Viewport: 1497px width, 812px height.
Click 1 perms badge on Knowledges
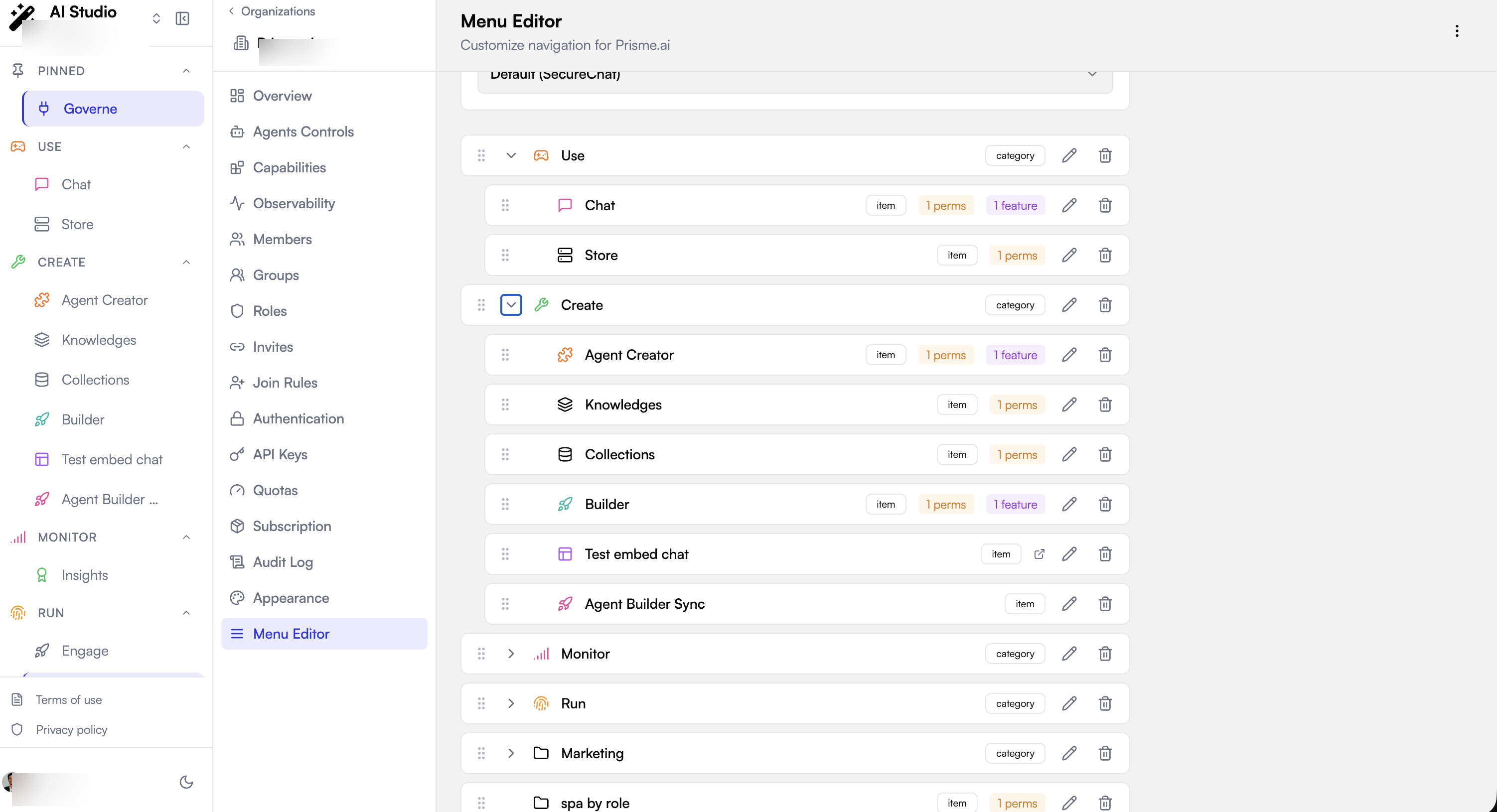point(1017,405)
